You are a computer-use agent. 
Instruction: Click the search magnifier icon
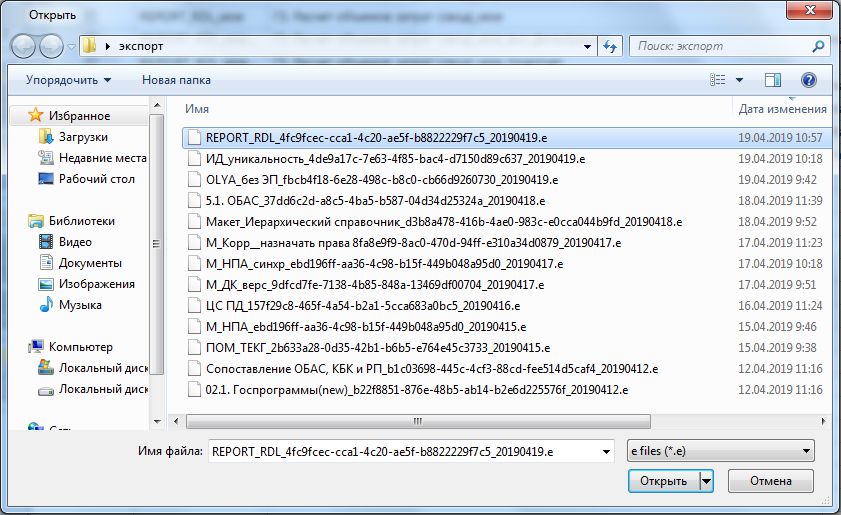click(818, 46)
